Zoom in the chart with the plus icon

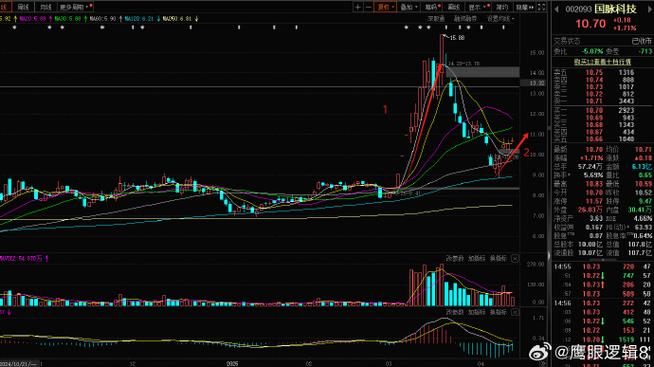pos(357,7)
